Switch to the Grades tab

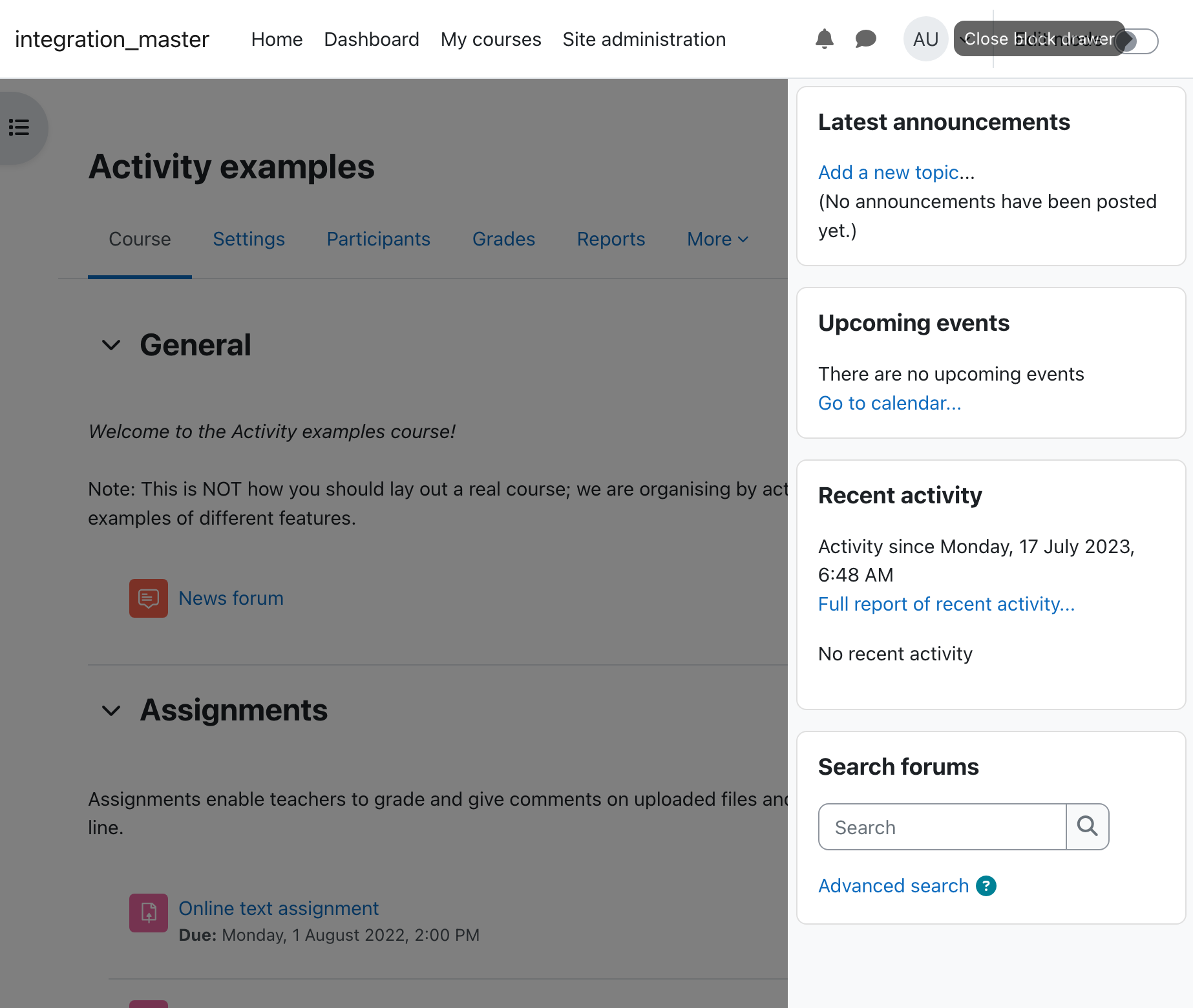(x=503, y=240)
